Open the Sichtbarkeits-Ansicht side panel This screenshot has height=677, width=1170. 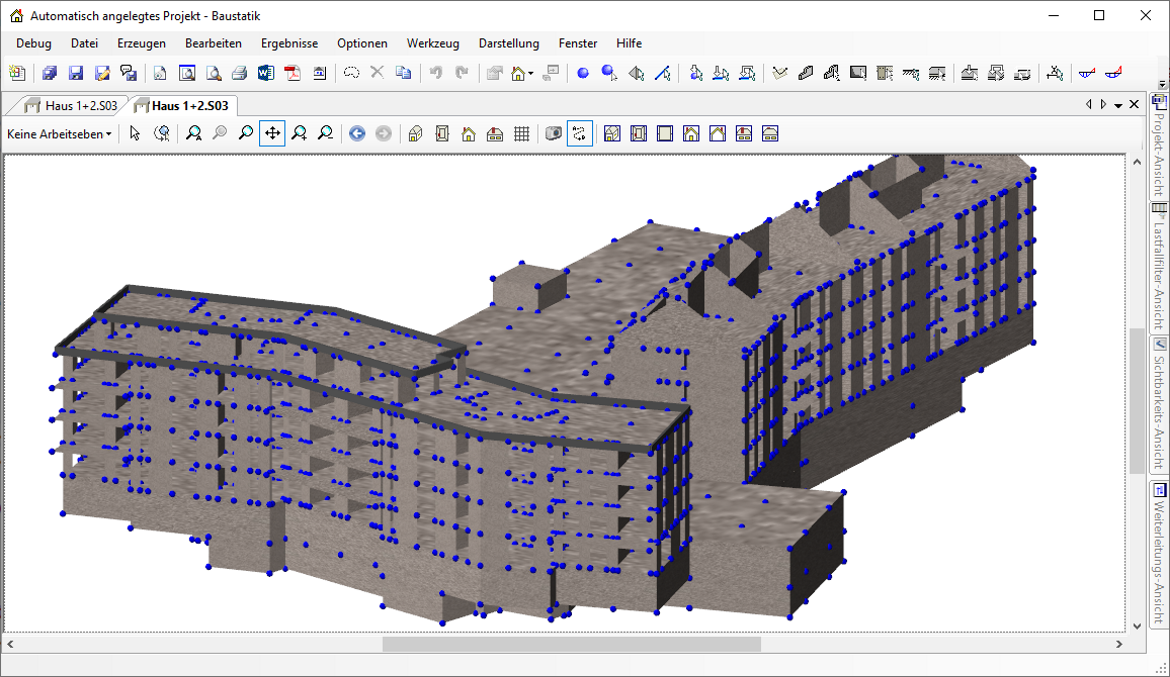(1159, 405)
